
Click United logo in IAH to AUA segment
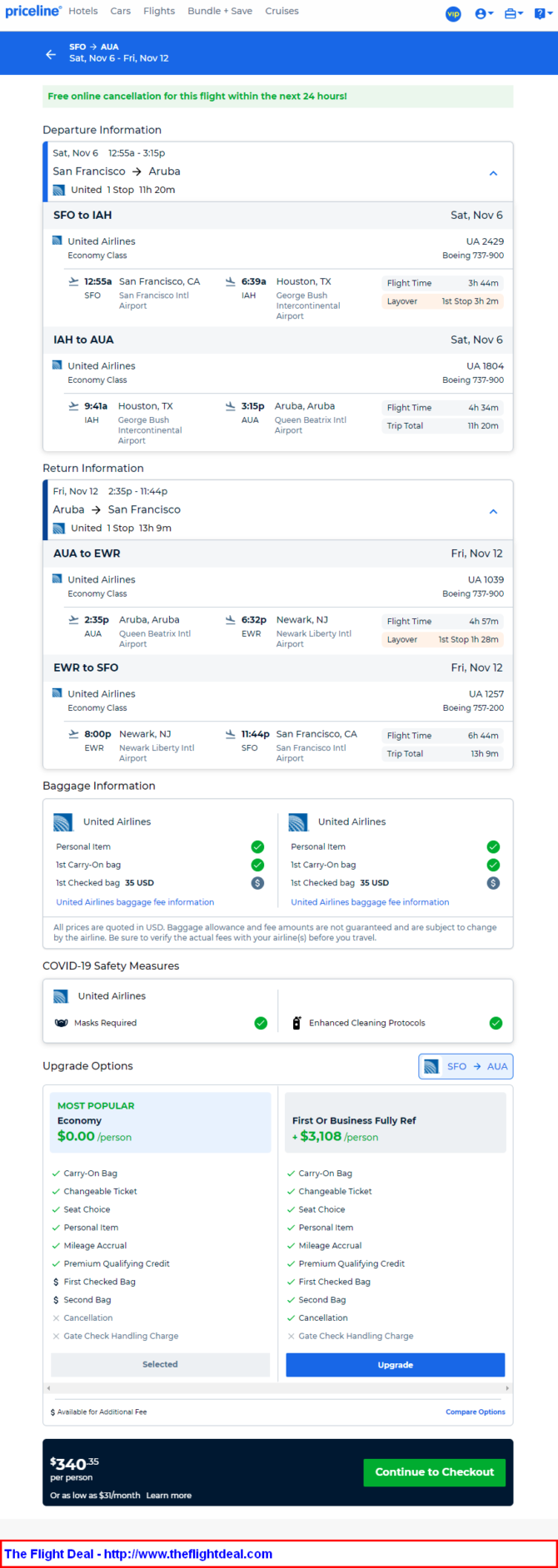(x=57, y=365)
